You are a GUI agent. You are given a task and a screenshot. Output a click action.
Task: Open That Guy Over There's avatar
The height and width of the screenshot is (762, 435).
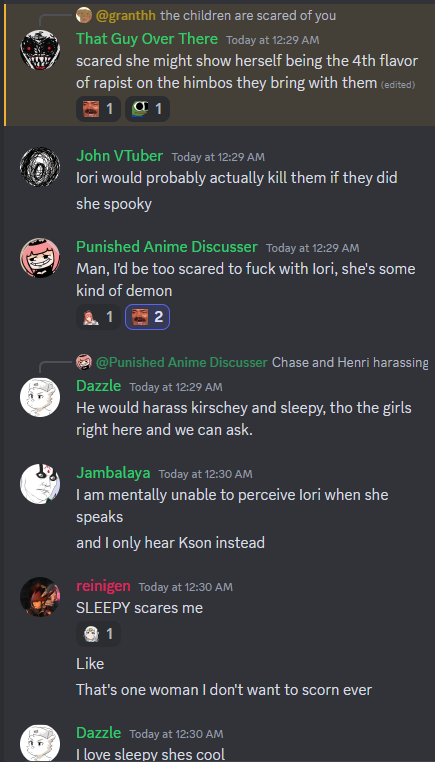coord(40,50)
